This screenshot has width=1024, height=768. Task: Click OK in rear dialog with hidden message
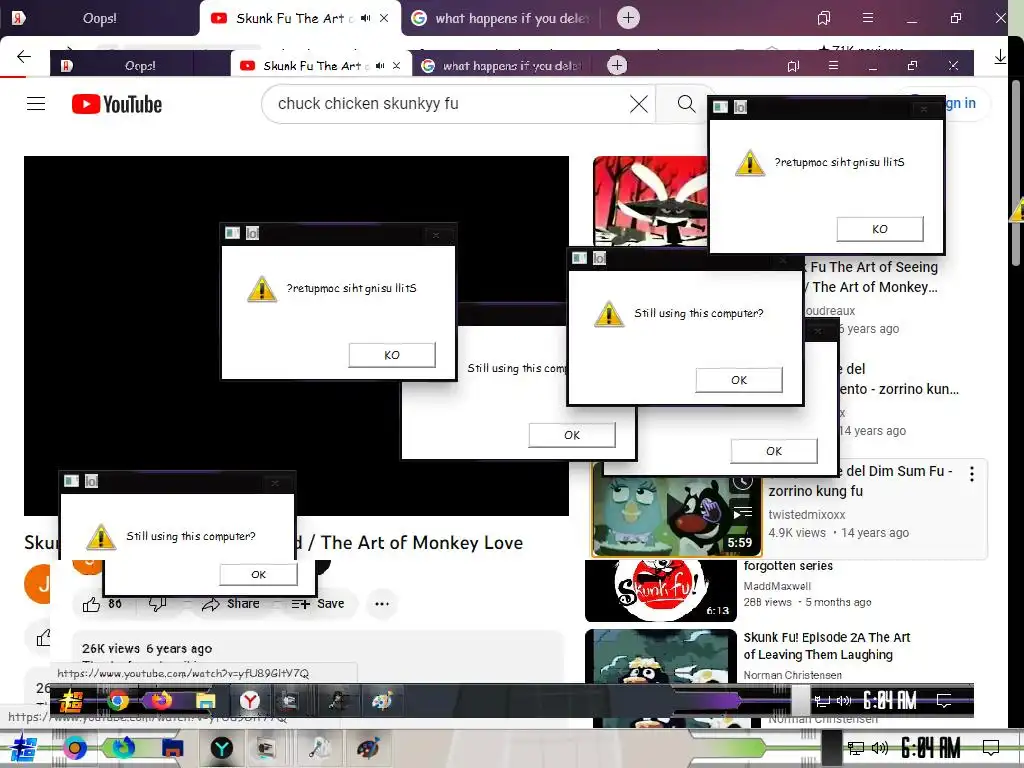click(774, 451)
